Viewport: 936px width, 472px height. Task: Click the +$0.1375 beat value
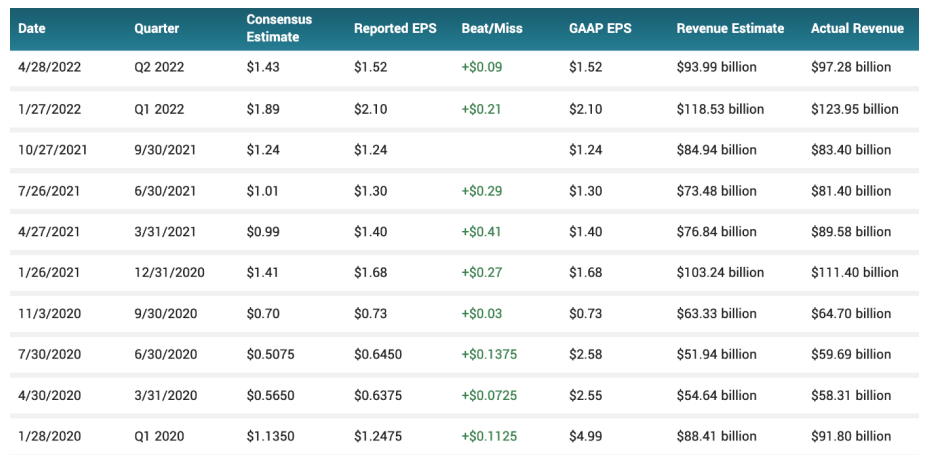489,354
